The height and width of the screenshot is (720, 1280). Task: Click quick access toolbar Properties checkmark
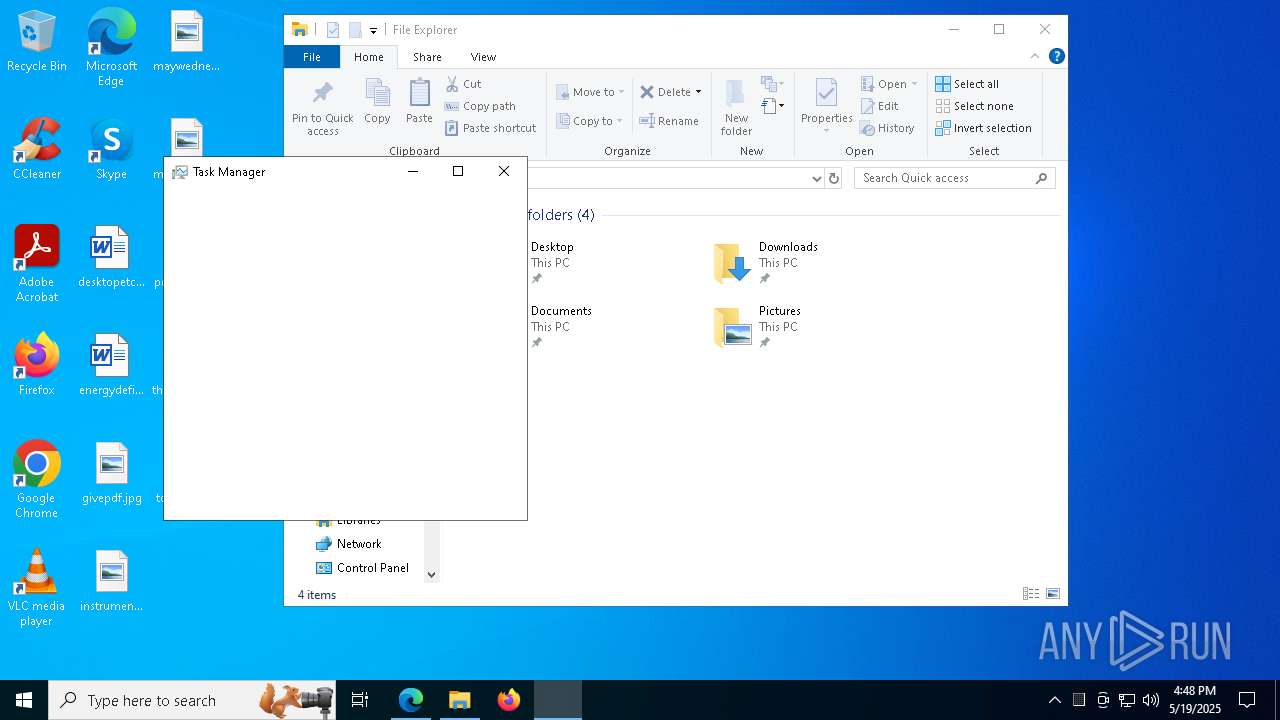pos(333,30)
